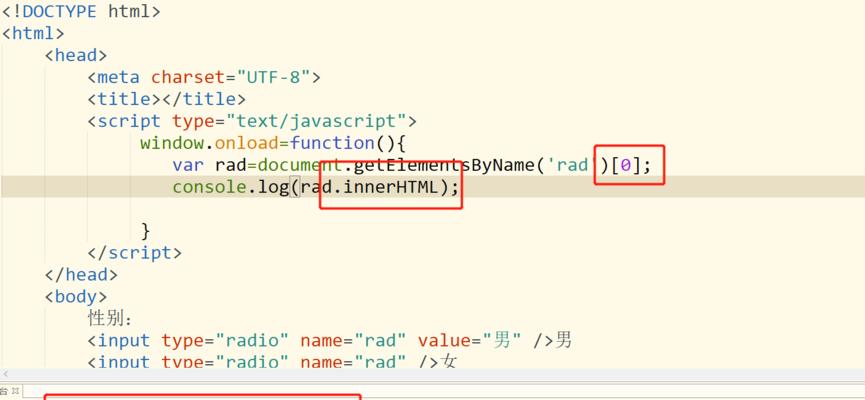The height and width of the screenshot is (400, 865).
Task: Click the opening <body> tag
Action: point(76,296)
